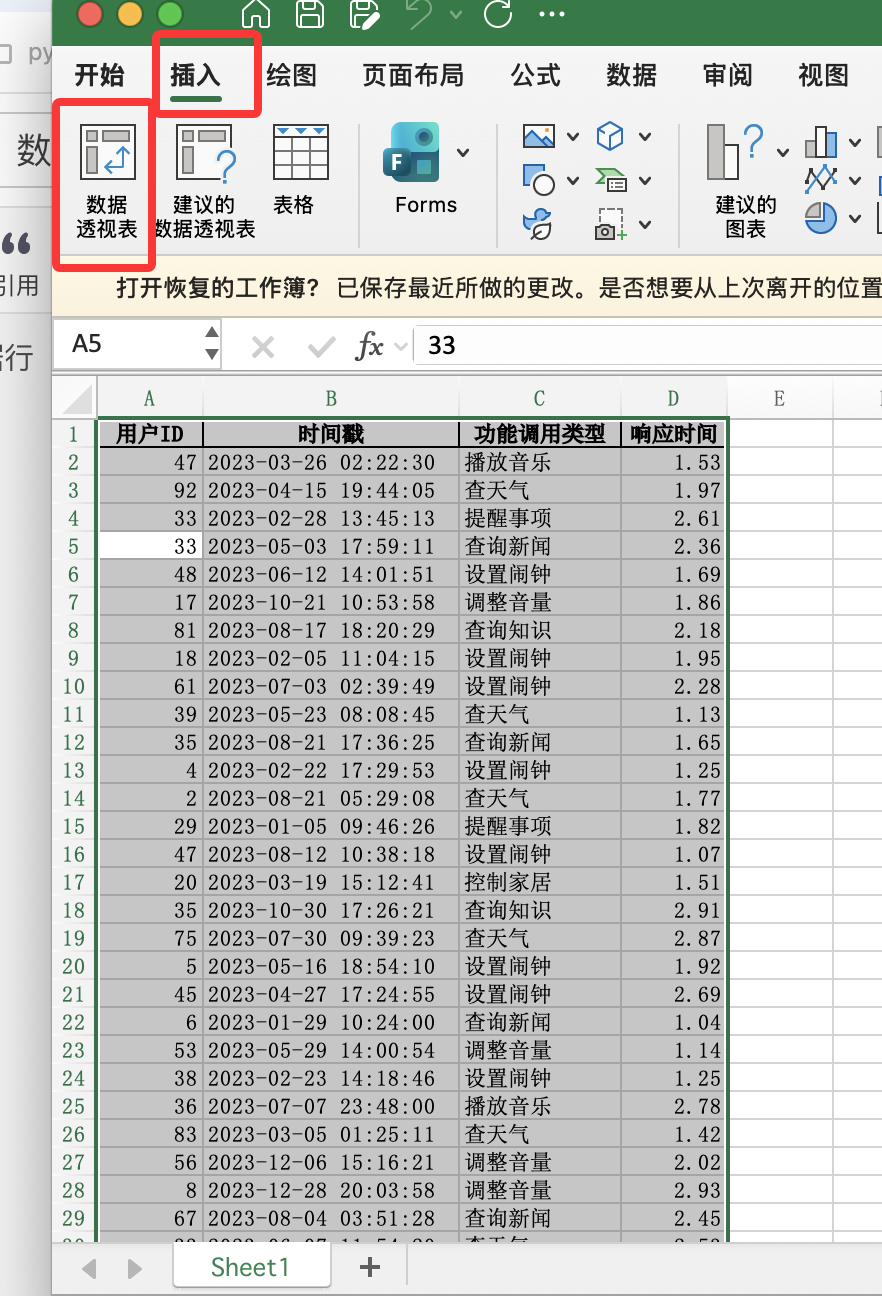This screenshot has height=1296, width=882.
Task: Click 建议的数据透视表 button
Action: tap(205, 182)
